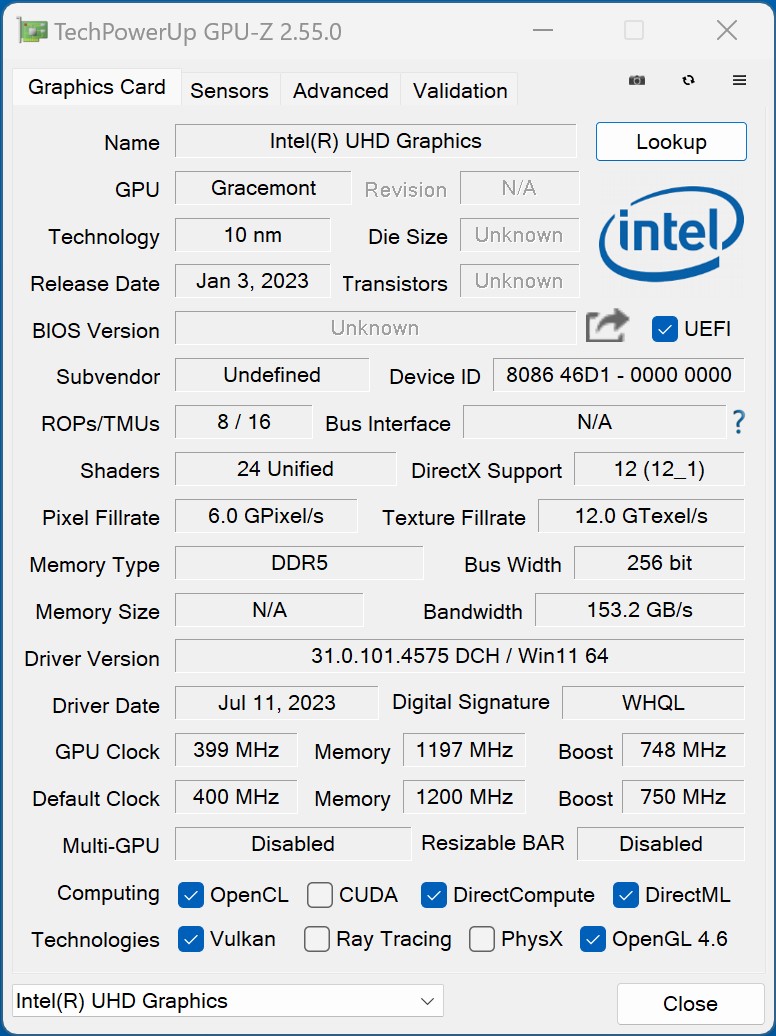Uncheck the Vulkan checkbox
Image resolution: width=776 pixels, height=1036 pixels.
(x=191, y=939)
